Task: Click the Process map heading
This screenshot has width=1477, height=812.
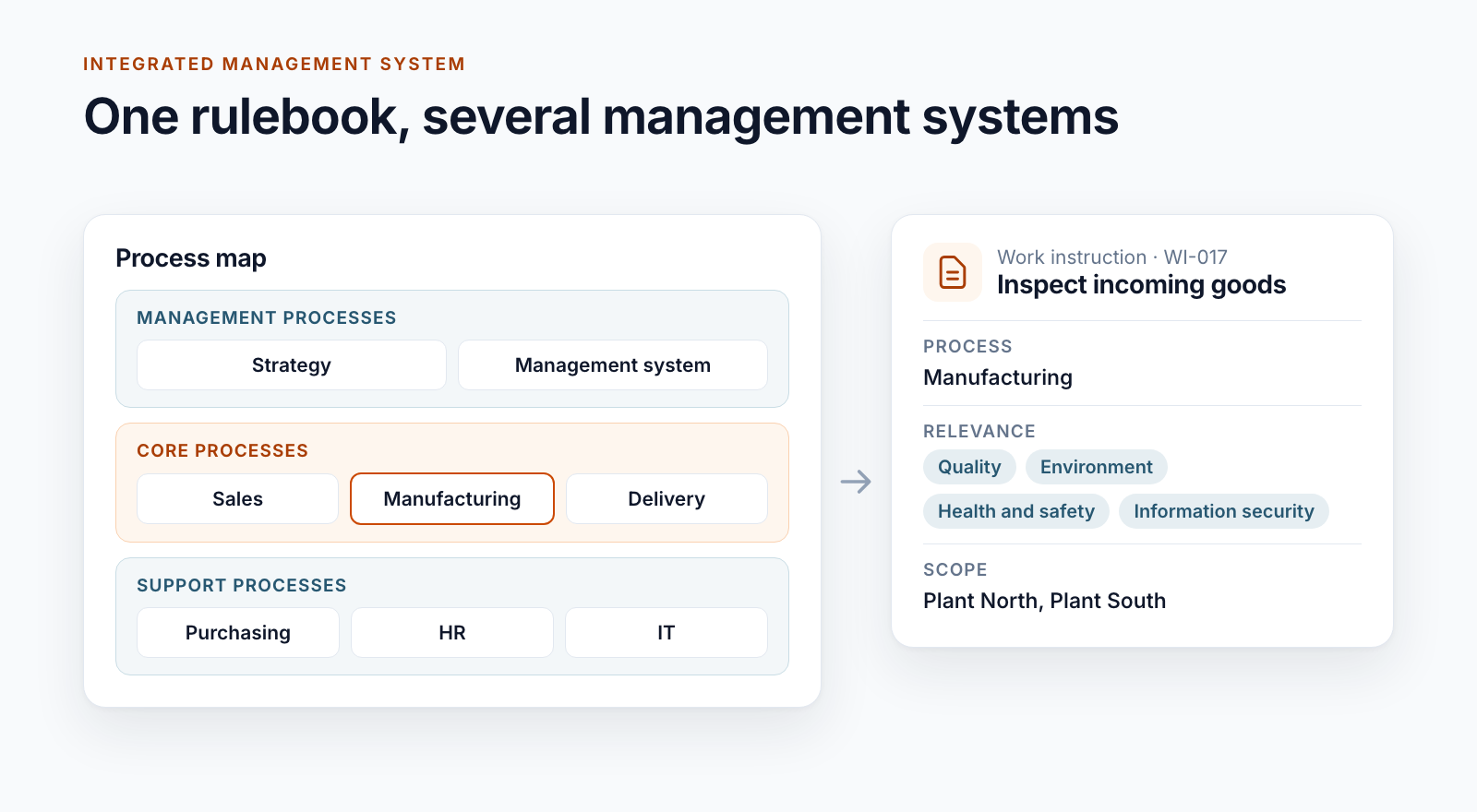Action: [191, 258]
